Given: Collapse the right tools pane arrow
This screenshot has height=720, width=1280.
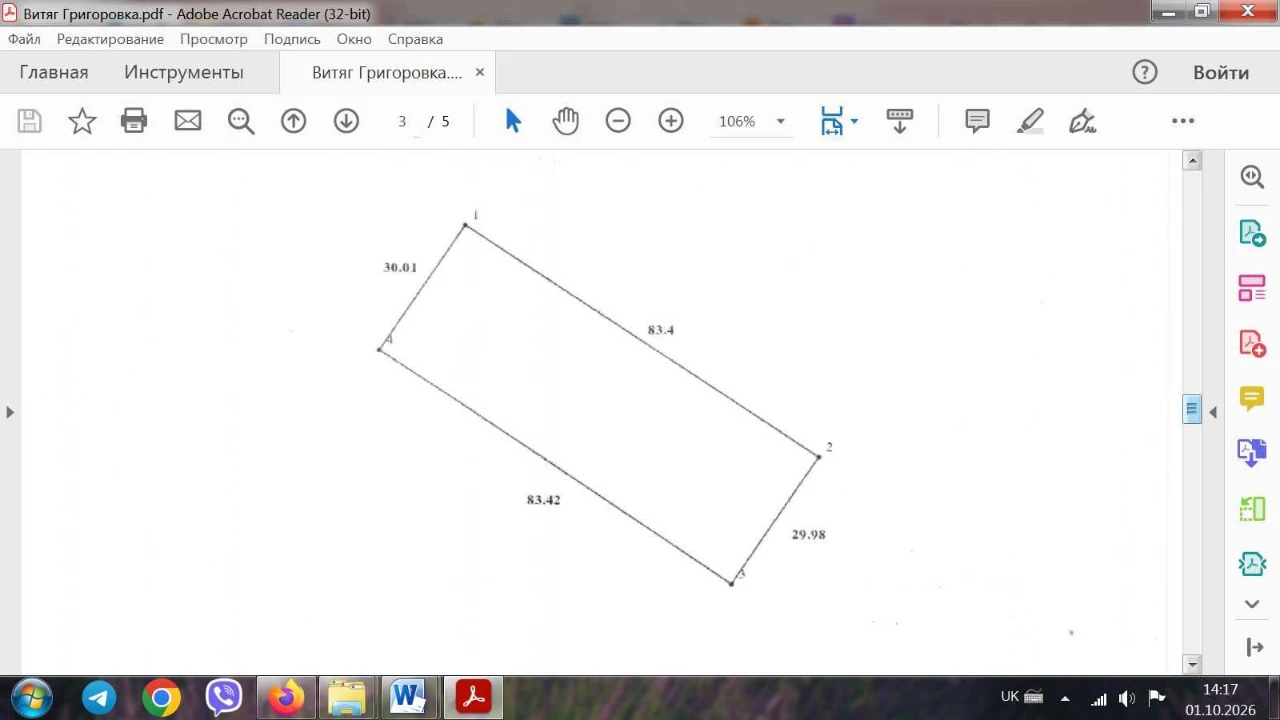Looking at the screenshot, I should click(x=1213, y=412).
